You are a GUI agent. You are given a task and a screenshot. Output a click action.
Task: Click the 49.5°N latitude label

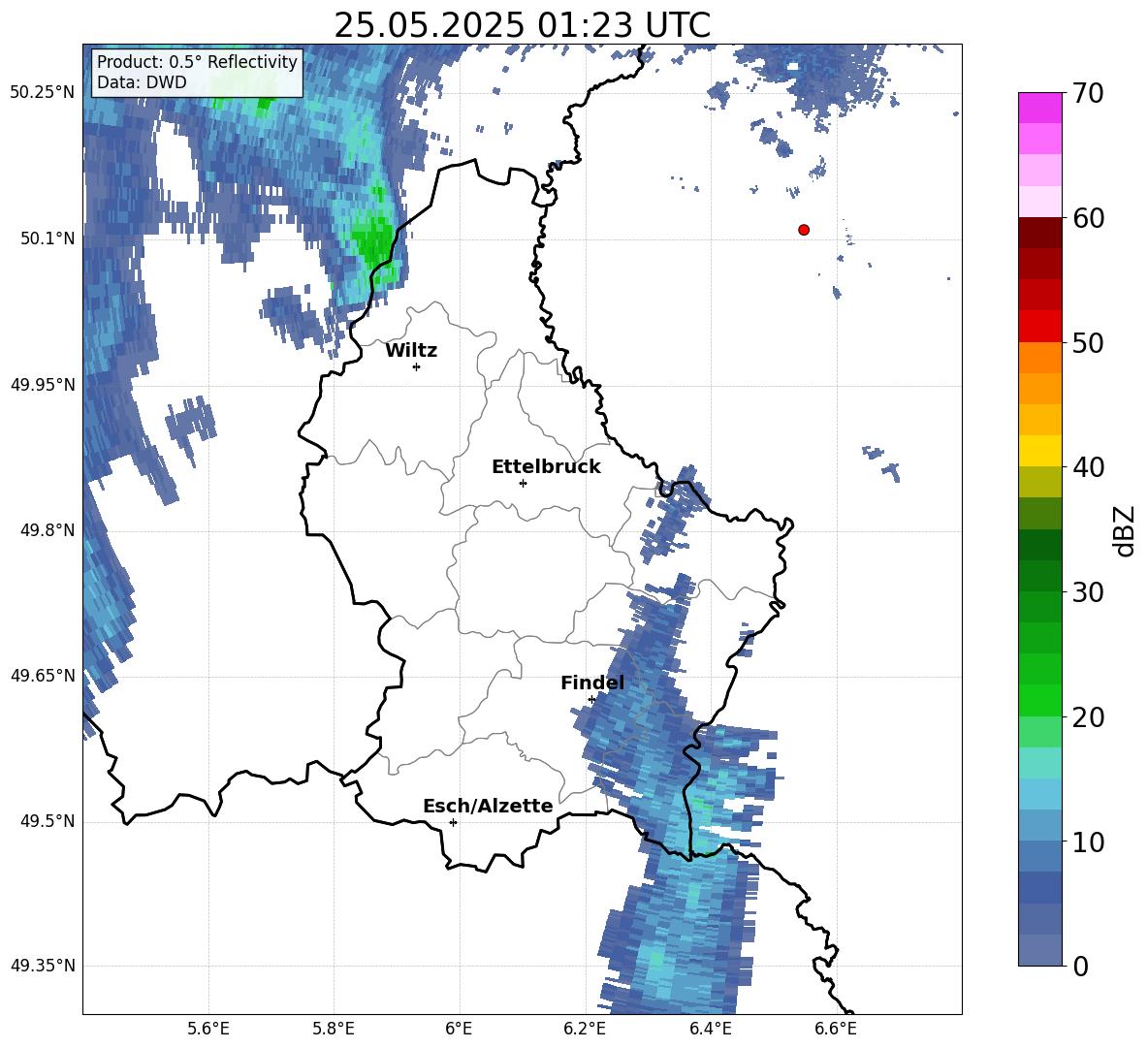(x=48, y=821)
